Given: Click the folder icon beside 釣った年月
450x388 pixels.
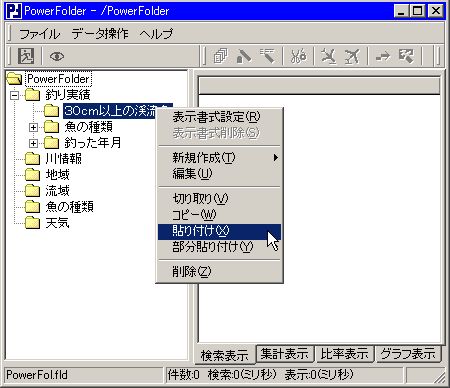Looking at the screenshot, I should point(51,143).
